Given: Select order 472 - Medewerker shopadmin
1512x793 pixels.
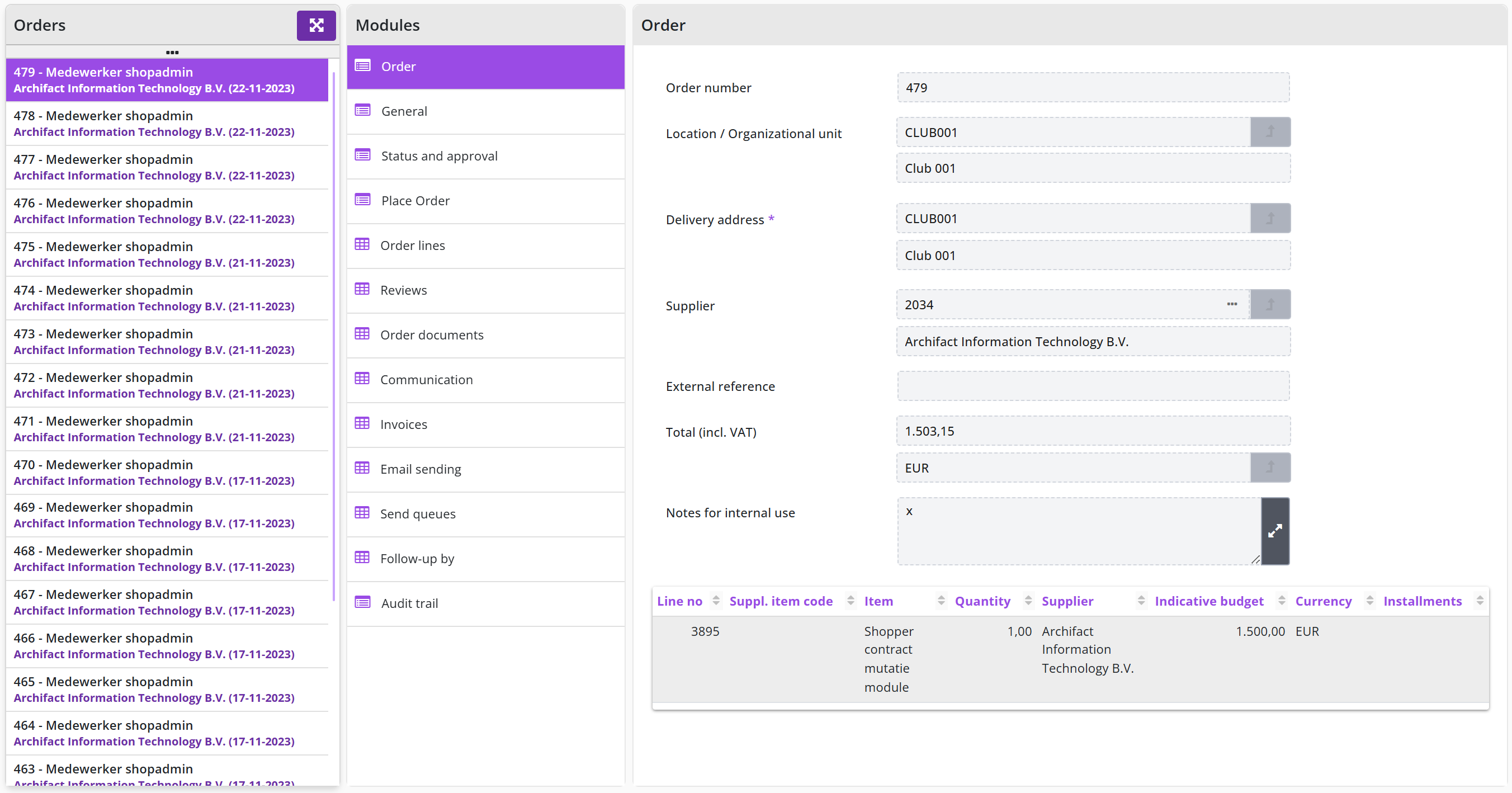Looking at the screenshot, I should pos(167,385).
